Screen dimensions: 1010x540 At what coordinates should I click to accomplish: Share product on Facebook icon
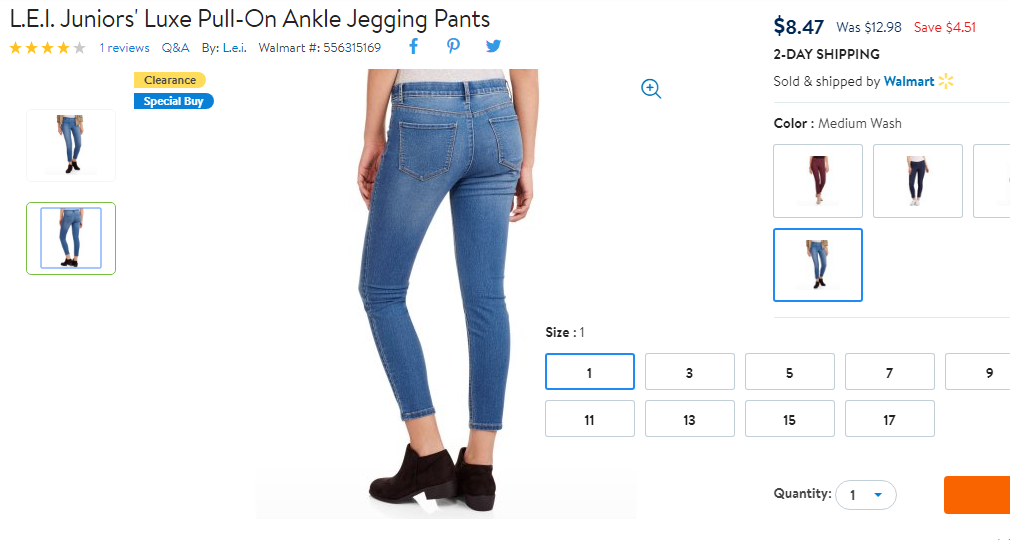[x=414, y=46]
